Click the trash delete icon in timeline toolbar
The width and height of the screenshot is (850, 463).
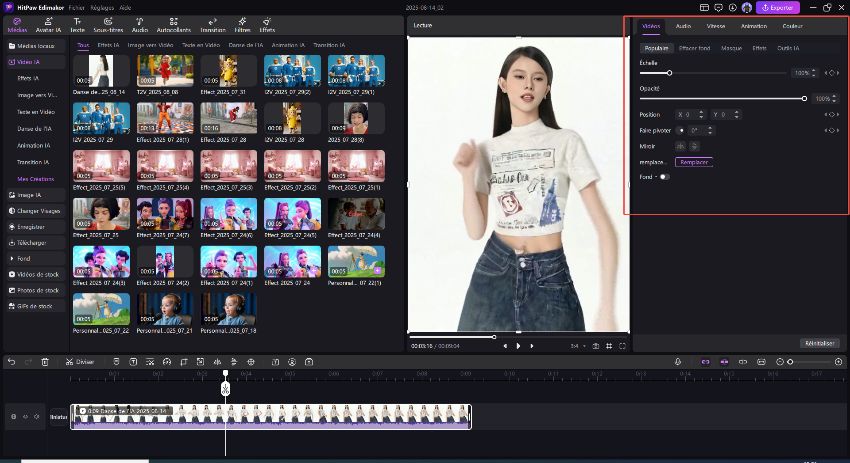(x=45, y=362)
